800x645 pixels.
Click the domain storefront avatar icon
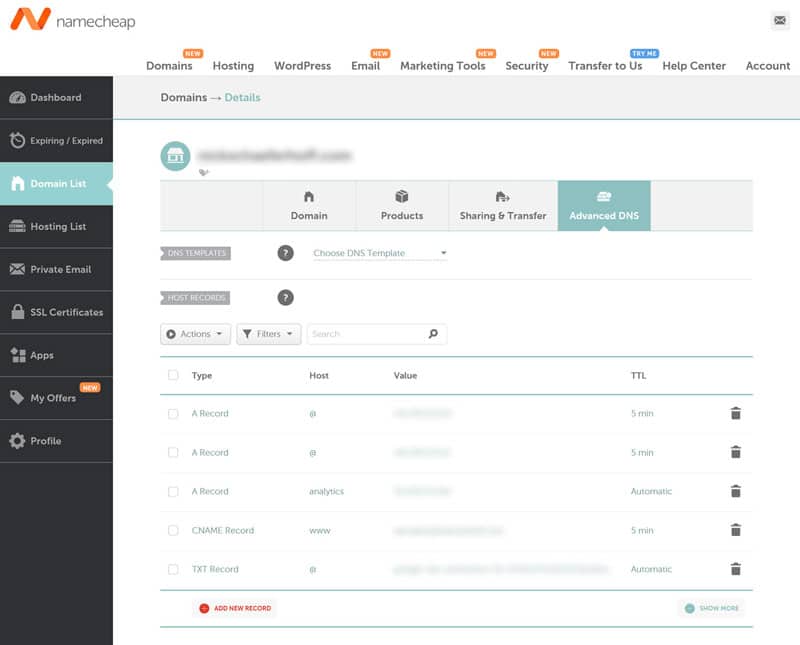tap(176, 156)
